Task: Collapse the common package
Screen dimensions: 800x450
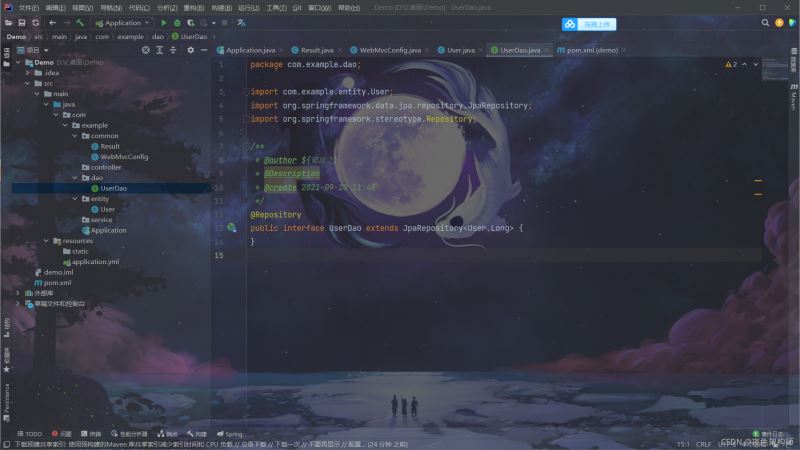Action: click(x=74, y=136)
